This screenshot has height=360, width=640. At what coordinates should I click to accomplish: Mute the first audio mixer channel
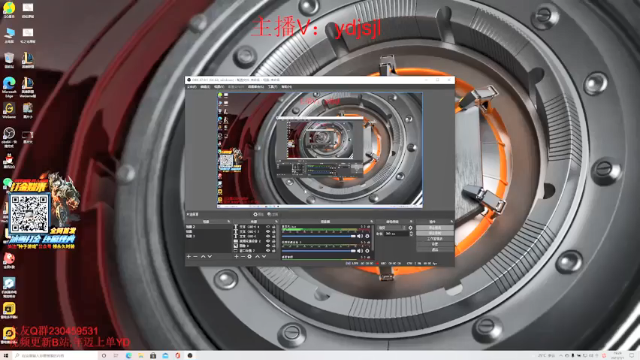(360, 236)
